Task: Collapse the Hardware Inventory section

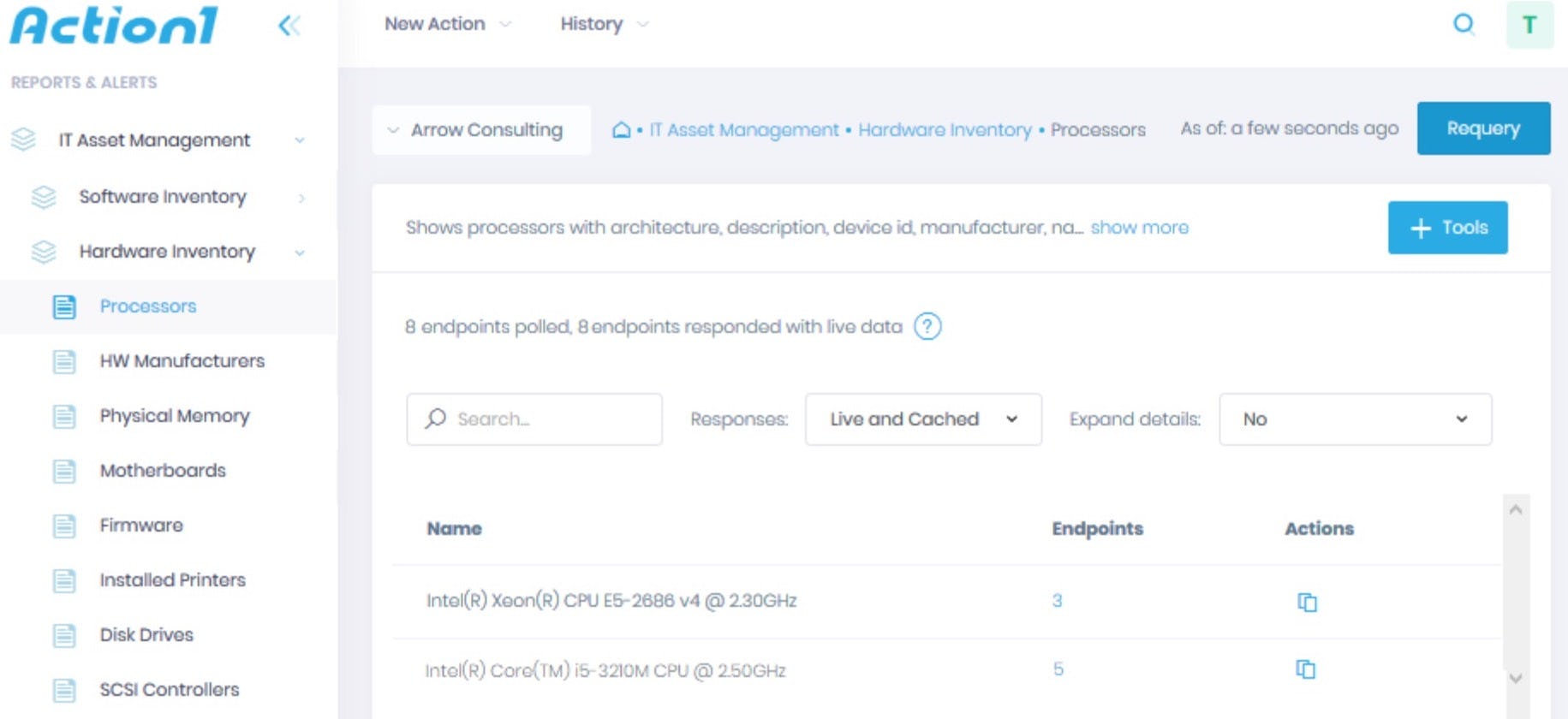Action: coord(300,253)
